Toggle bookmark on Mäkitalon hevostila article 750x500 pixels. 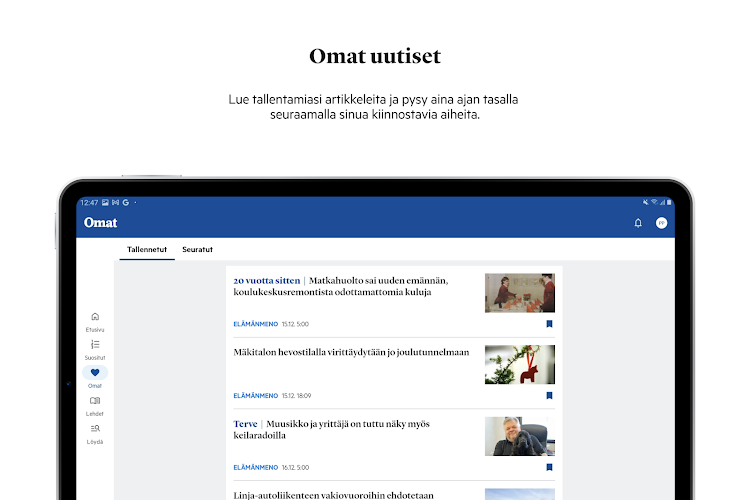pos(549,396)
